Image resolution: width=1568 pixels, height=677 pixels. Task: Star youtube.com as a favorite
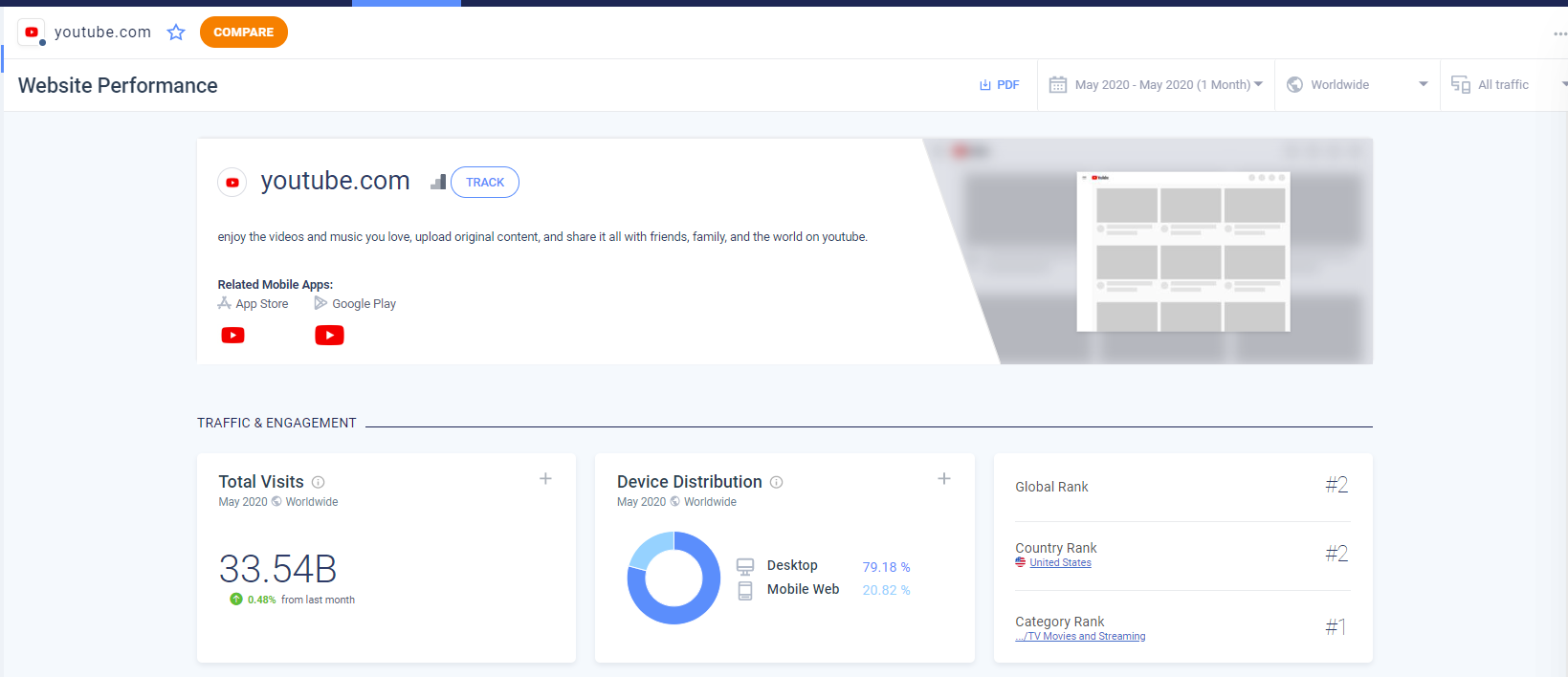tap(176, 33)
